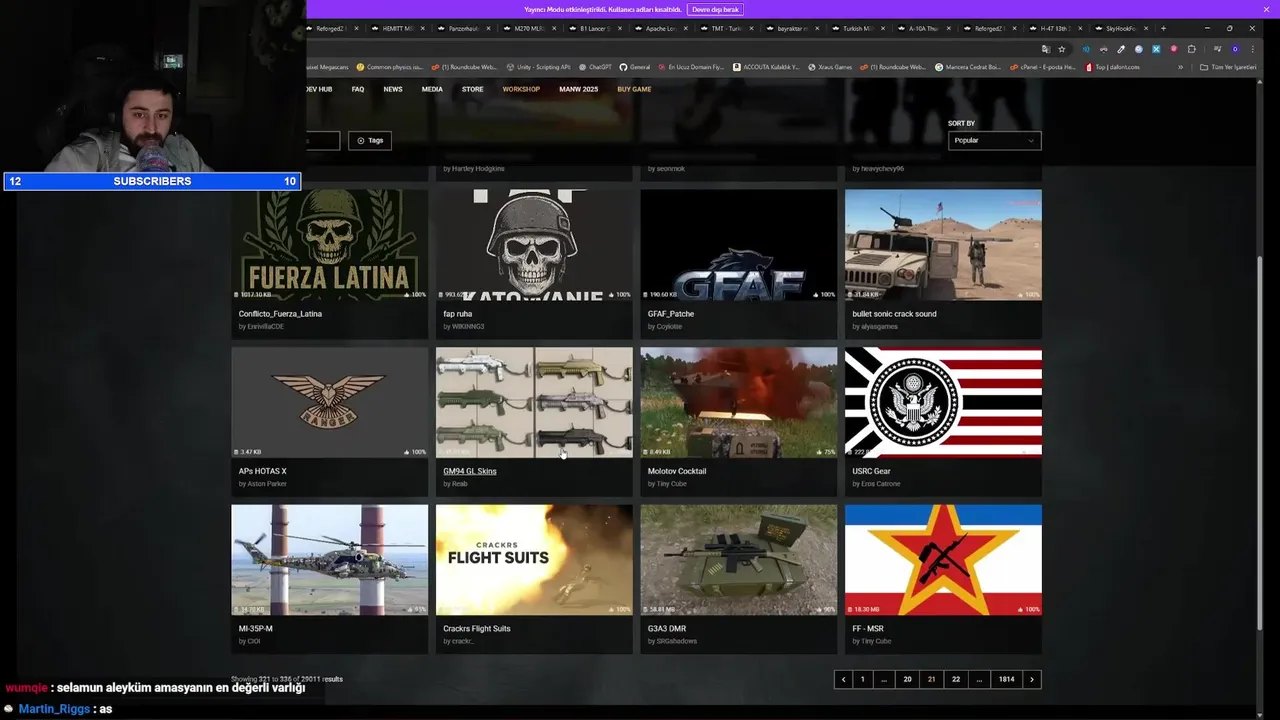Image resolution: width=1280 pixels, height=720 pixels.
Task: Open the GM94 GL Skins mod title
Action: click(x=470, y=471)
